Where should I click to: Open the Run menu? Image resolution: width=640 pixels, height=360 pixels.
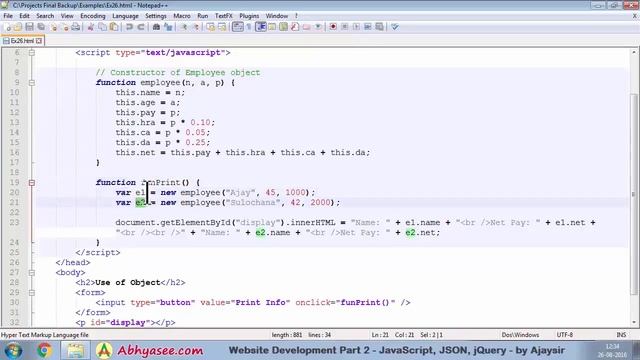tap(202, 16)
